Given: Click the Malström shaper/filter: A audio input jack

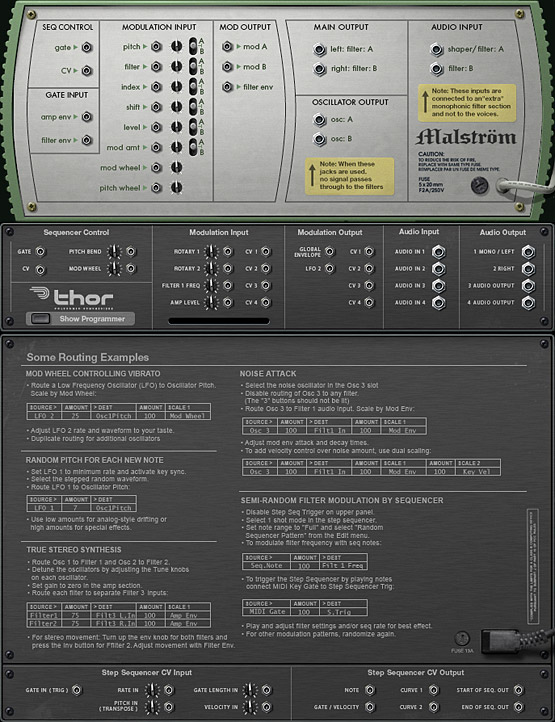Looking at the screenshot, I should [436, 49].
